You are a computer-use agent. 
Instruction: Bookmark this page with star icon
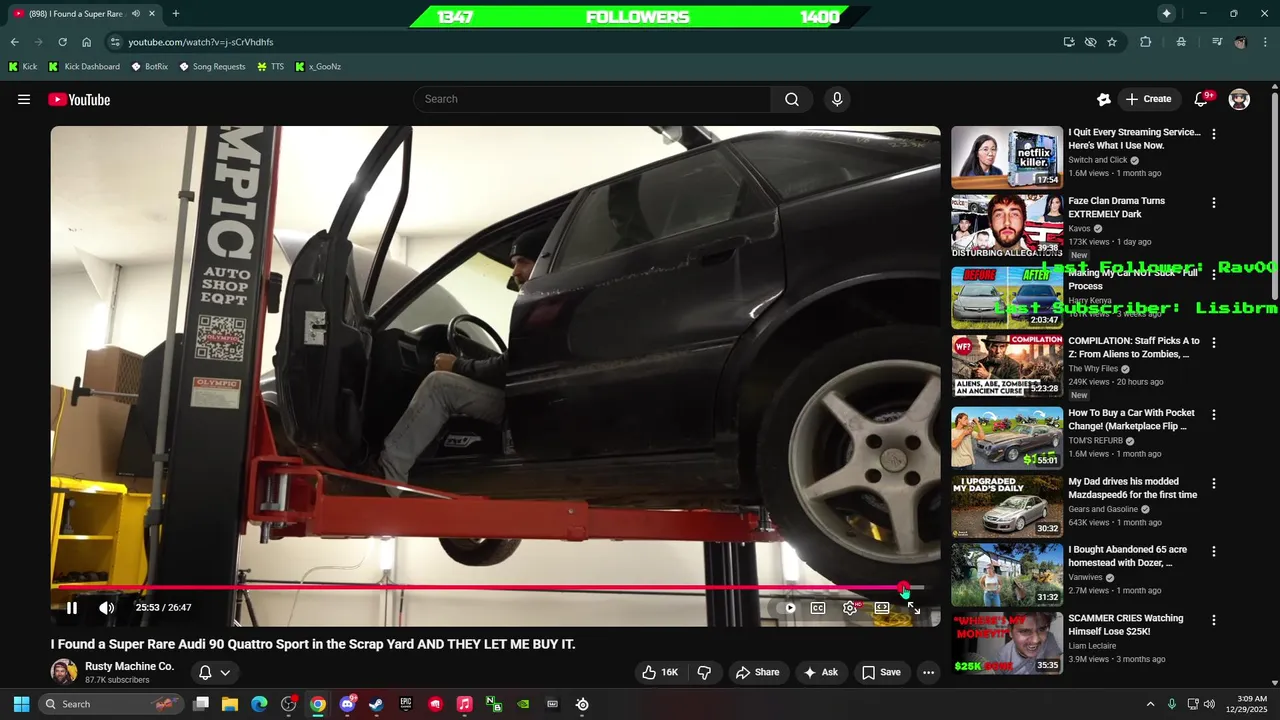1112,42
